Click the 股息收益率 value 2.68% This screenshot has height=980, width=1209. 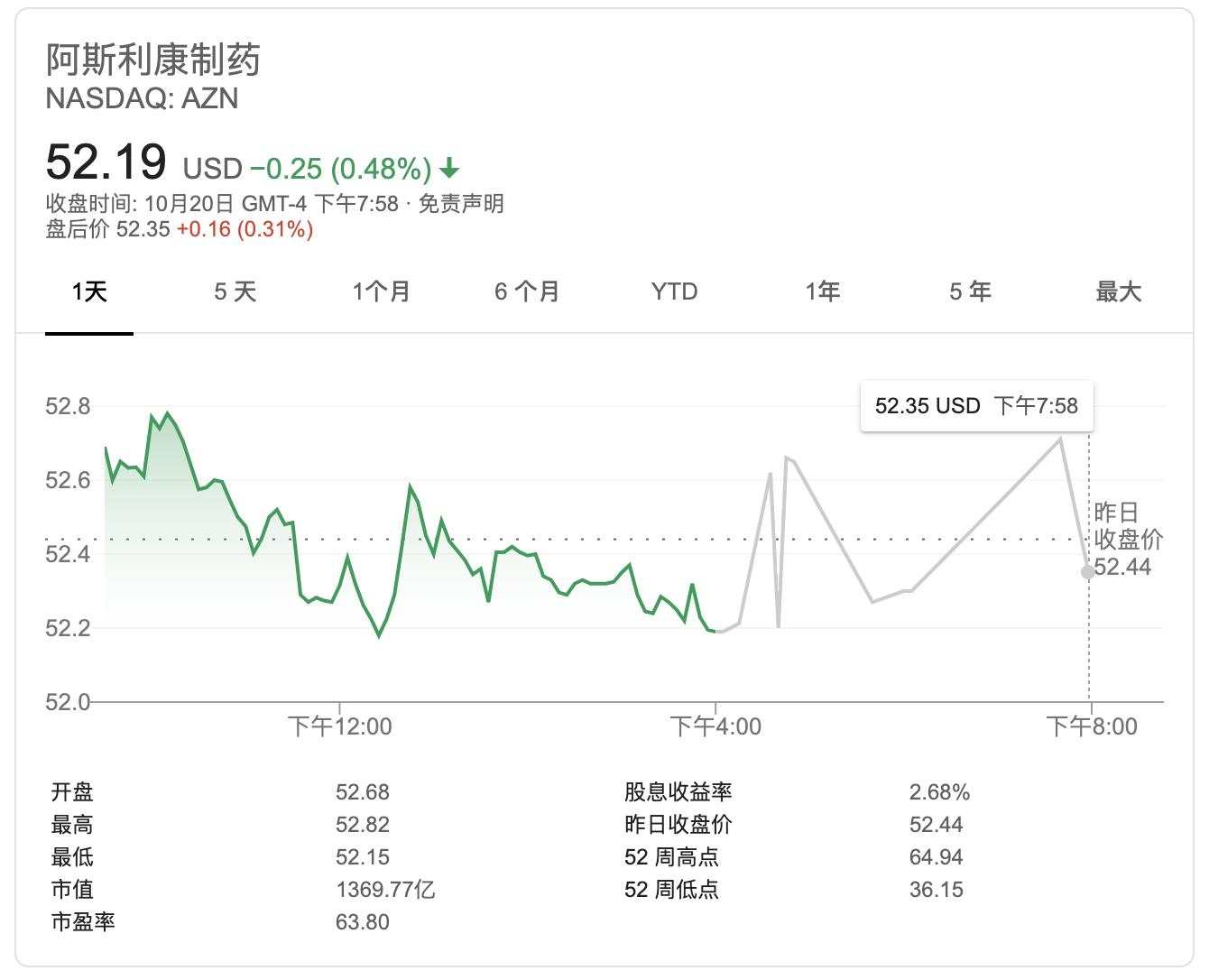click(939, 792)
